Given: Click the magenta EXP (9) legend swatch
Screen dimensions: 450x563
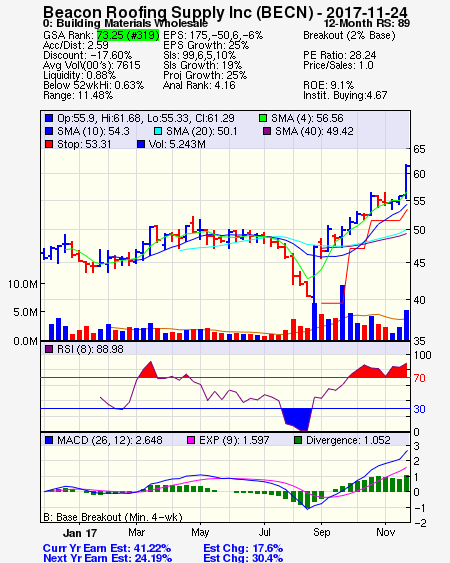Looking at the screenshot, I should click(x=191, y=440).
